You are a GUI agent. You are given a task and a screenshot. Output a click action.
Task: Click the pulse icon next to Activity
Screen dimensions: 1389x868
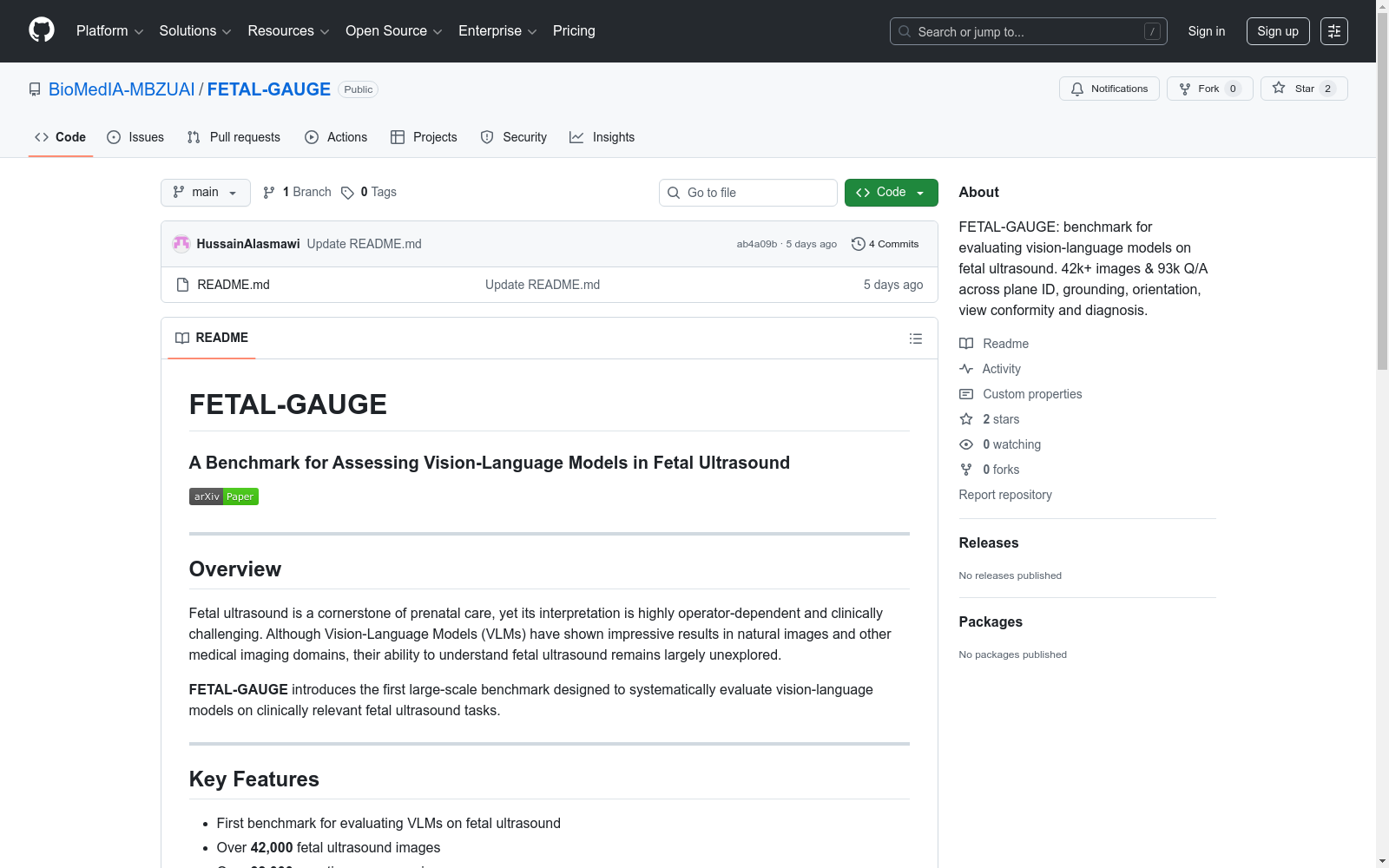(966, 369)
